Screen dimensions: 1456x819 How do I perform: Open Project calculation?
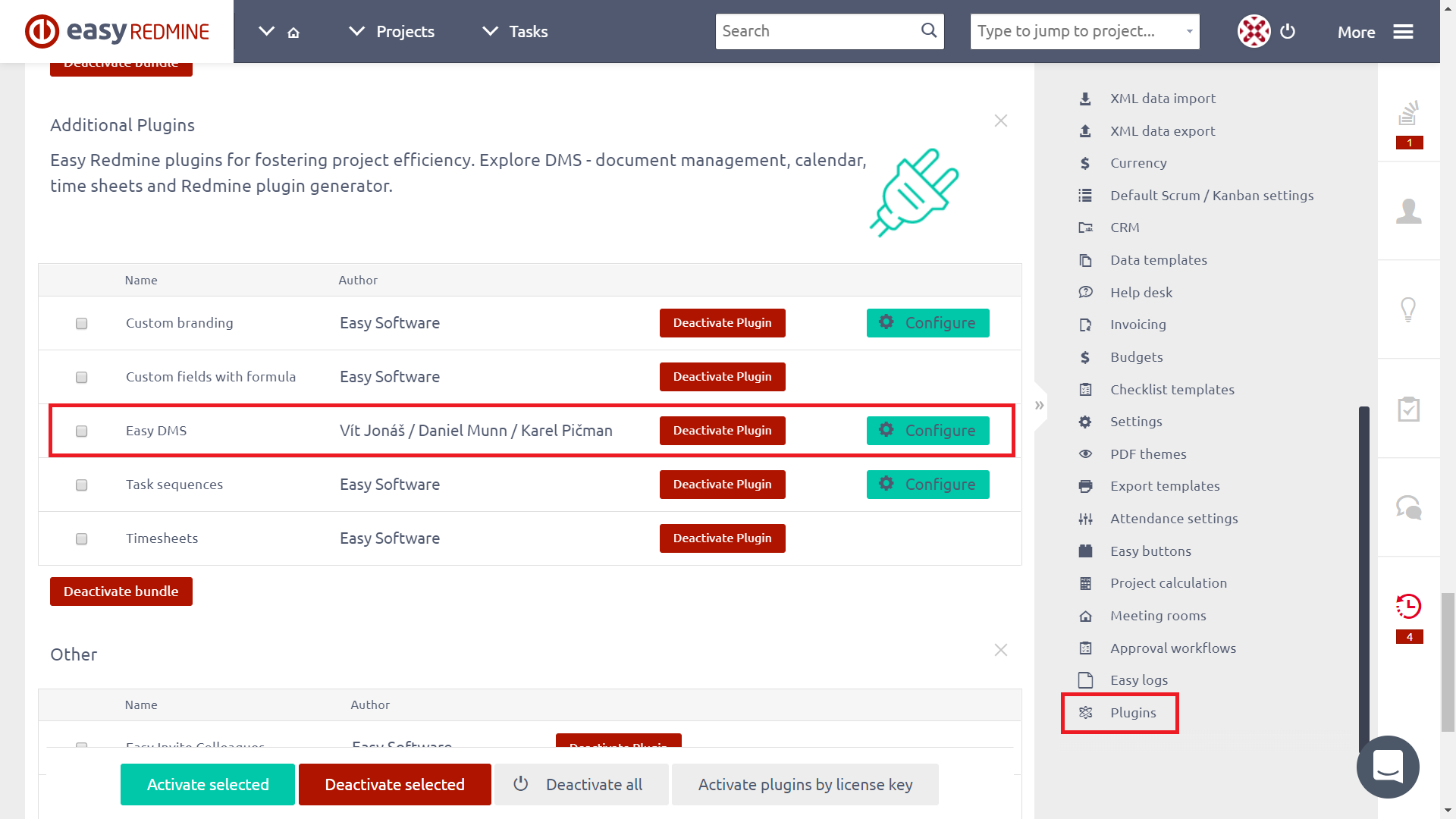click(1169, 583)
